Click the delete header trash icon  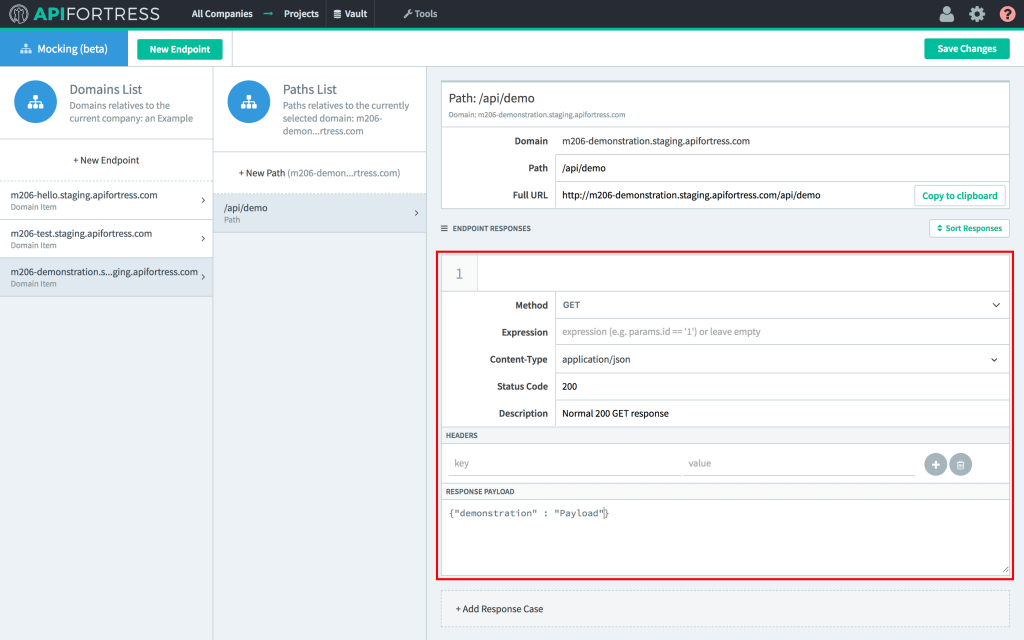(x=960, y=464)
